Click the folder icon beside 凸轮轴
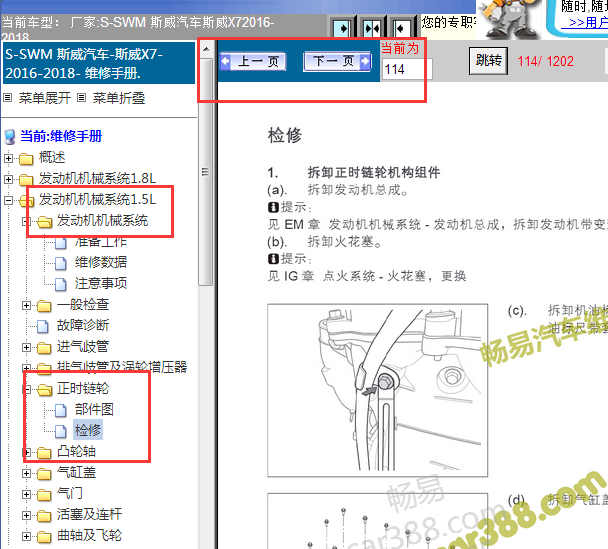The width and height of the screenshot is (608, 549). point(44,452)
